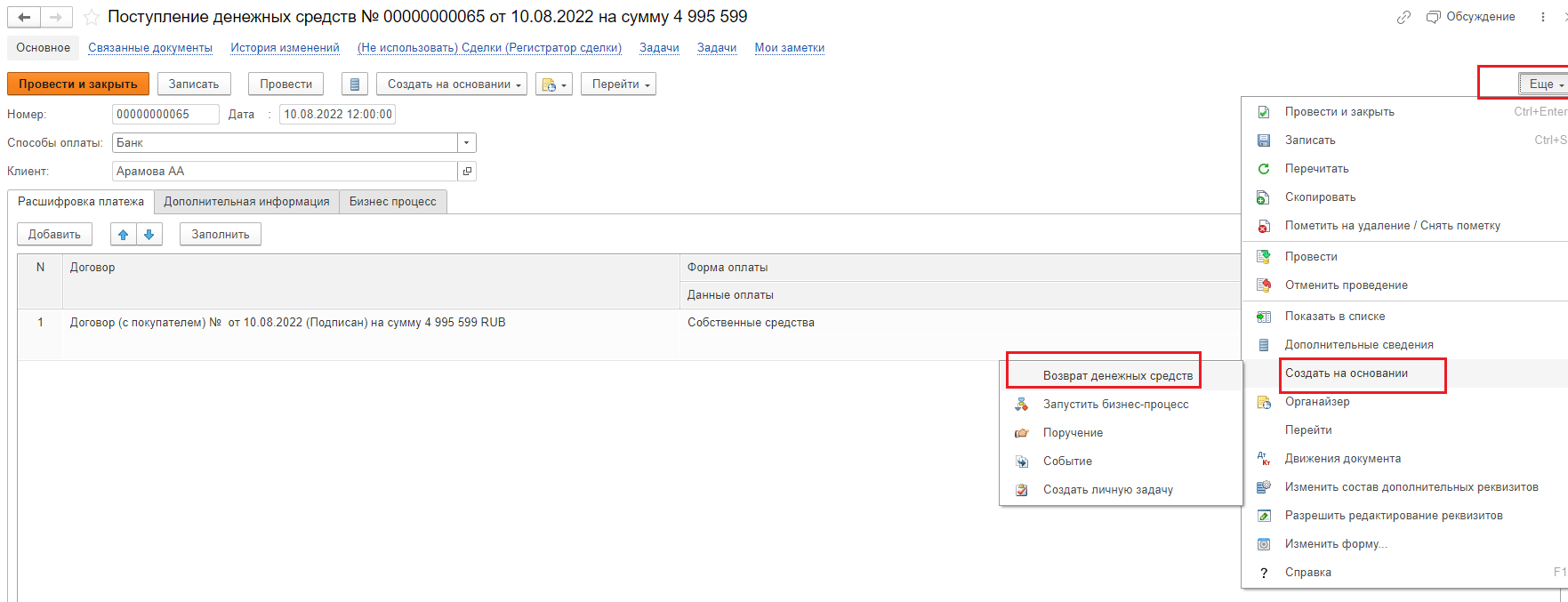The width and height of the screenshot is (1568, 602).
Task: Open the Еще menu
Action: pos(1542,84)
